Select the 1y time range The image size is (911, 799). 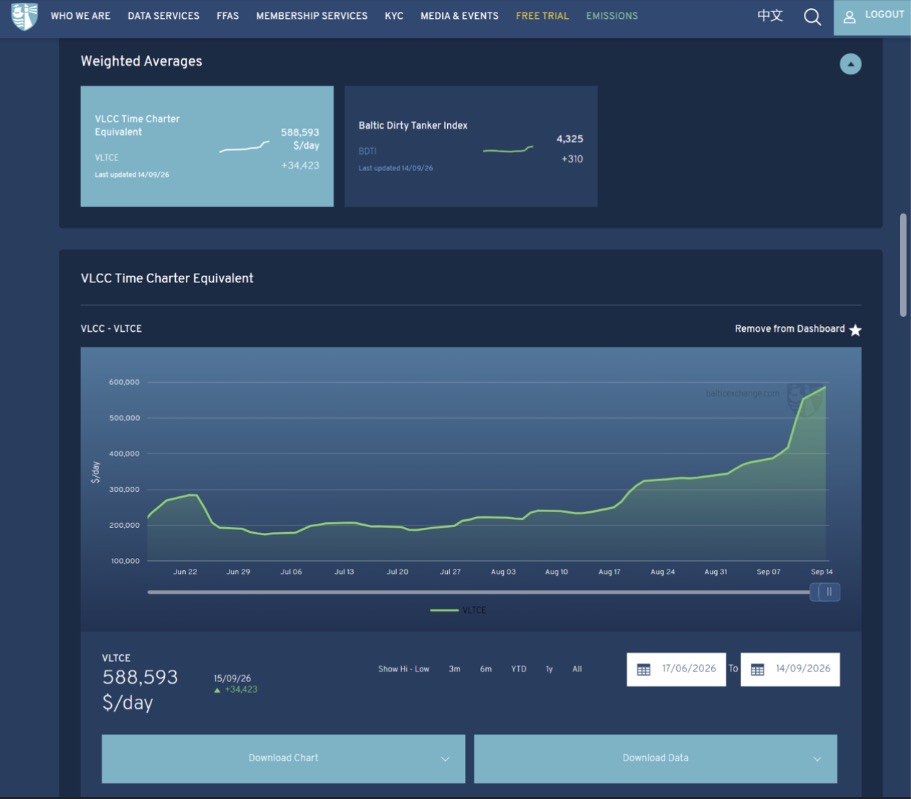coord(549,669)
